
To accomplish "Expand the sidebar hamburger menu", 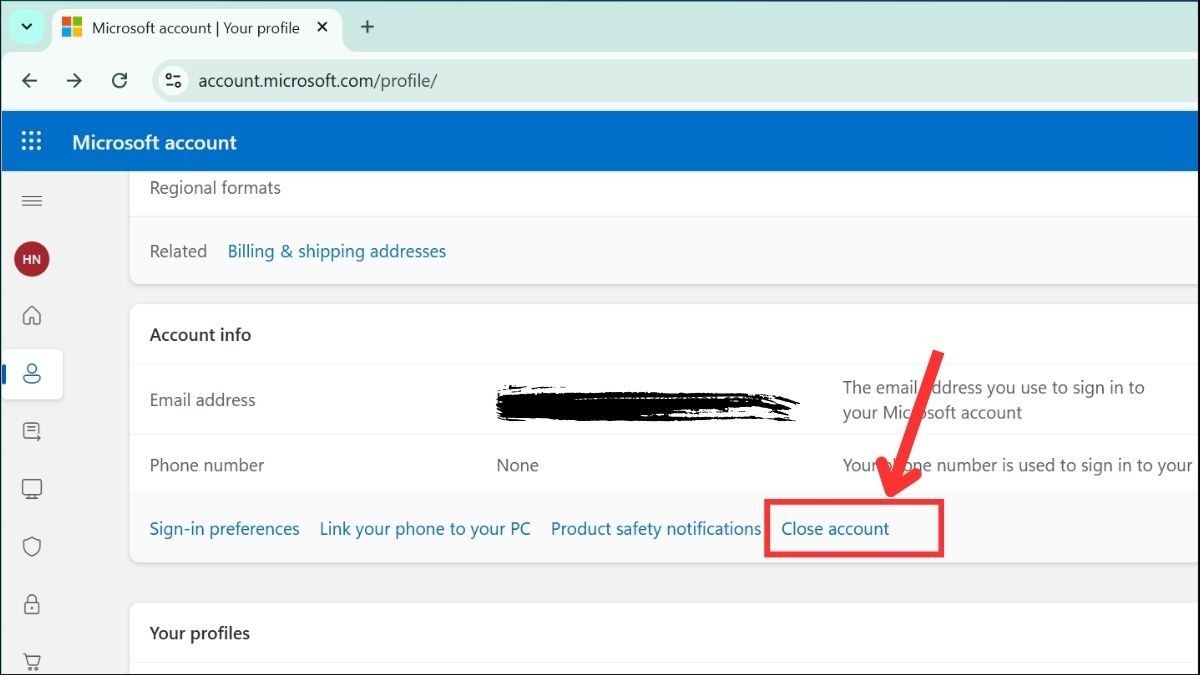I will tap(32, 201).
